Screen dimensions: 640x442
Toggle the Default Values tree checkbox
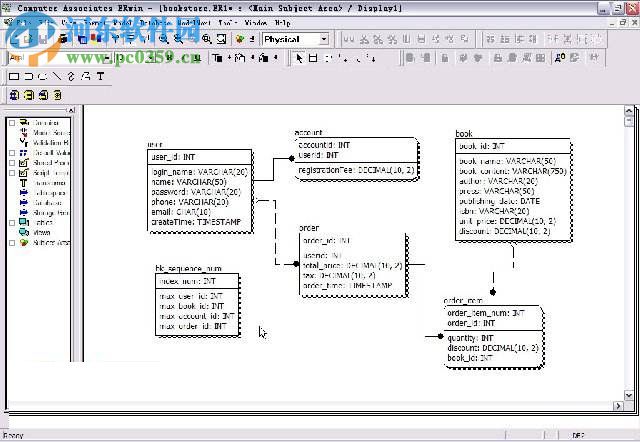point(12,153)
